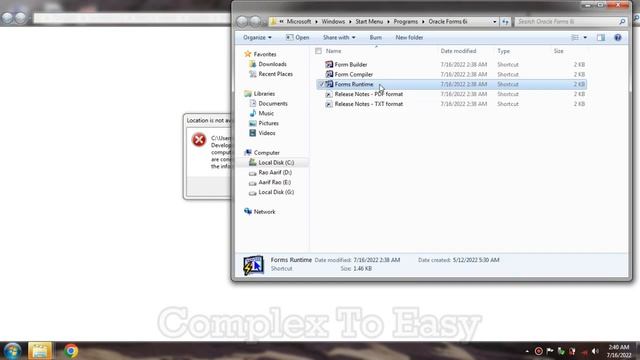
Task: Sort by Date modified column header
Action: (x=458, y=51)
